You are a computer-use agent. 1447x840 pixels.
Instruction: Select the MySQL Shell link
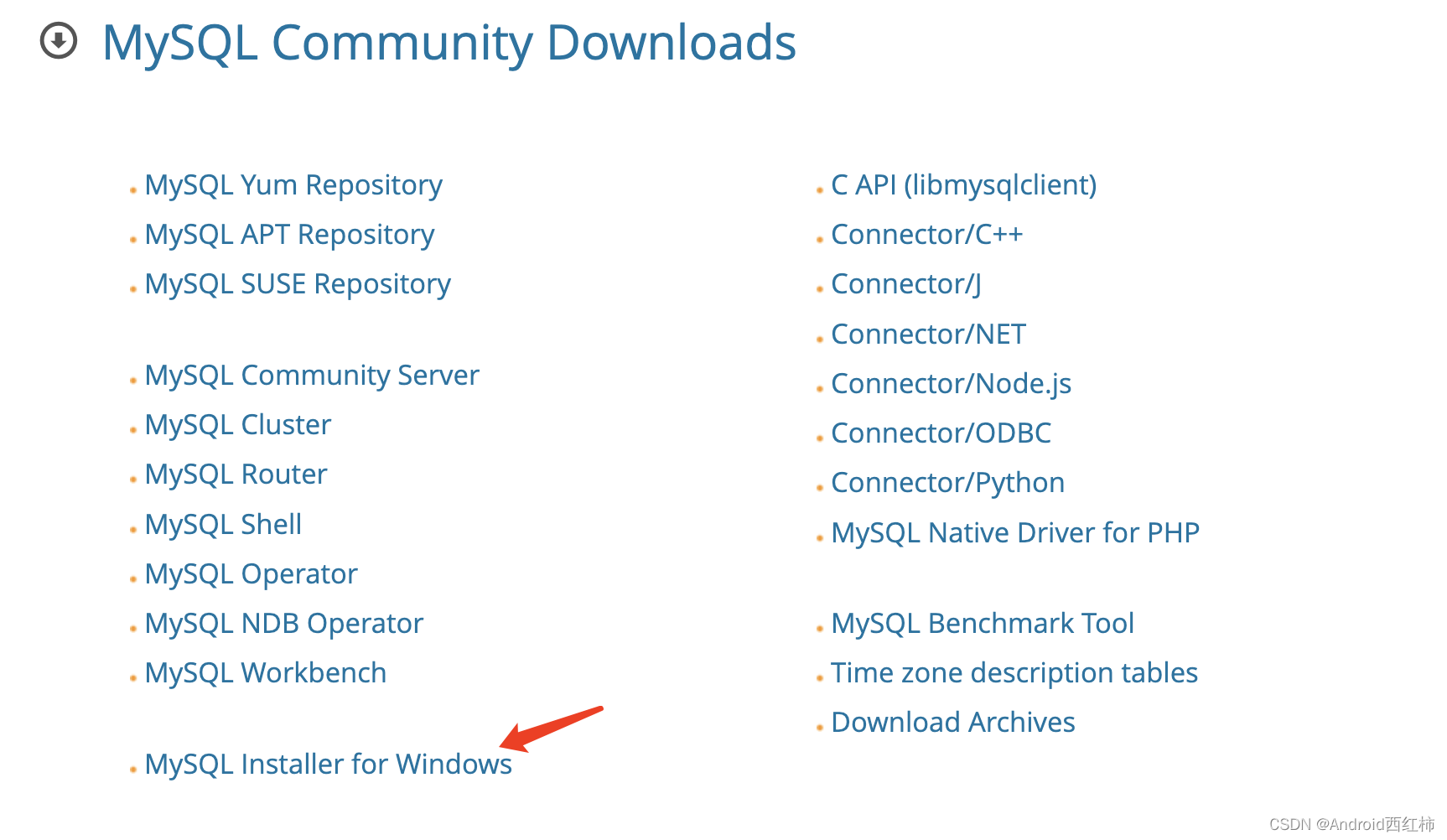[x=223, y=525]
